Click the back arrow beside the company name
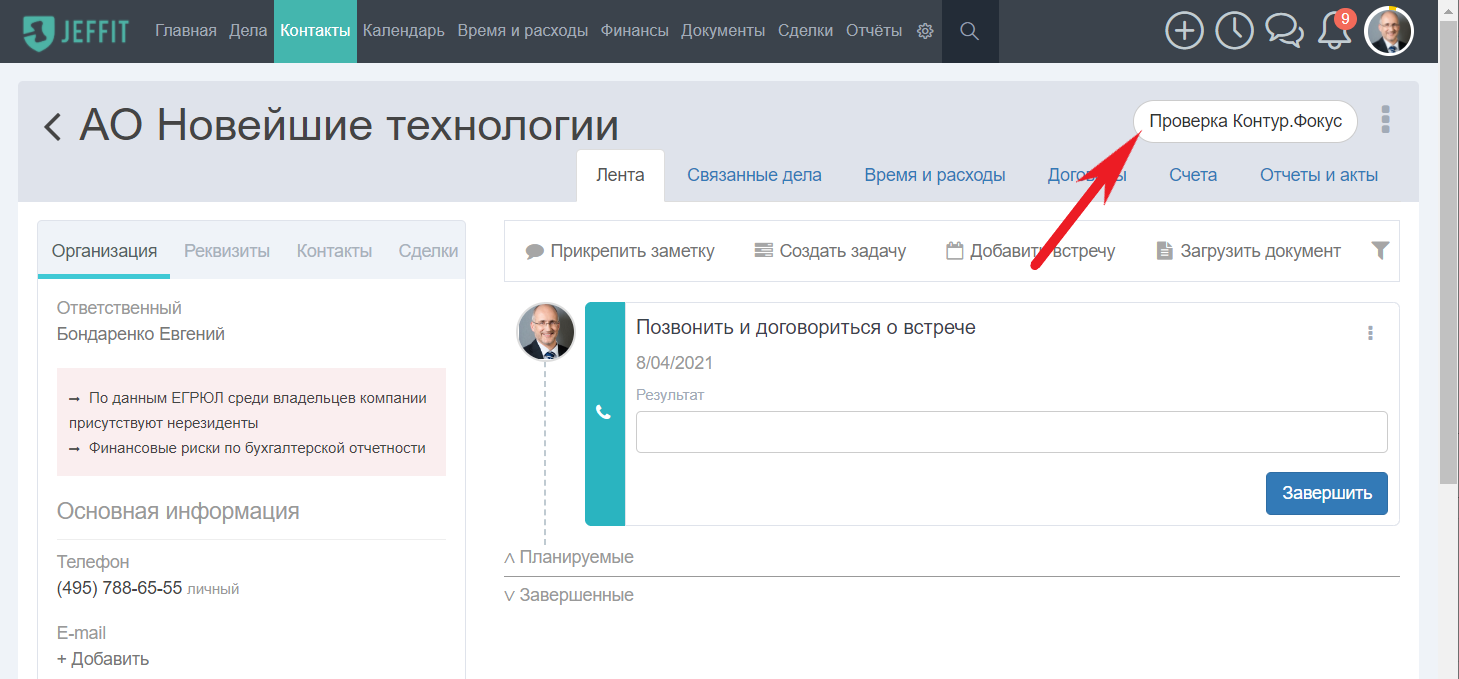1459x679 pixels. coord(53,127)
